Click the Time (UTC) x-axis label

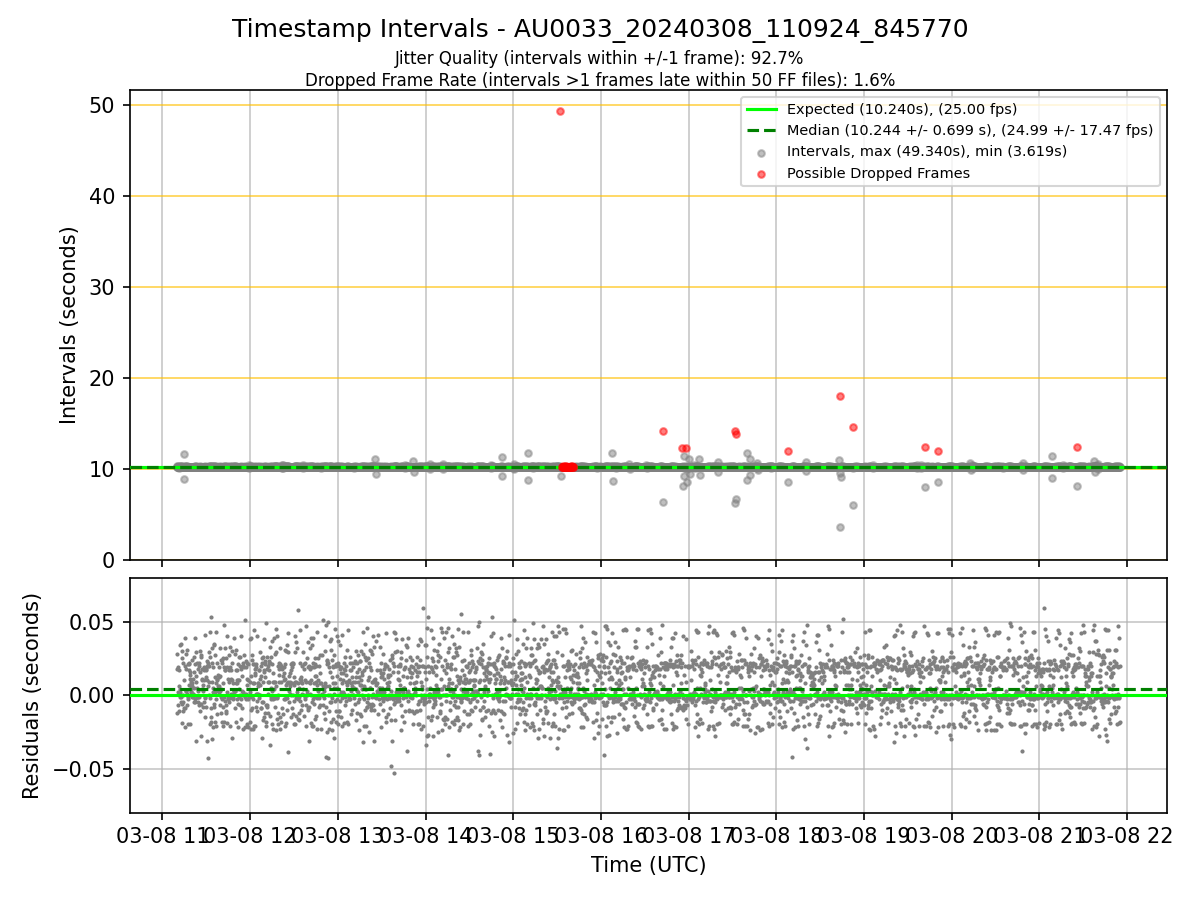coord(648,865)
